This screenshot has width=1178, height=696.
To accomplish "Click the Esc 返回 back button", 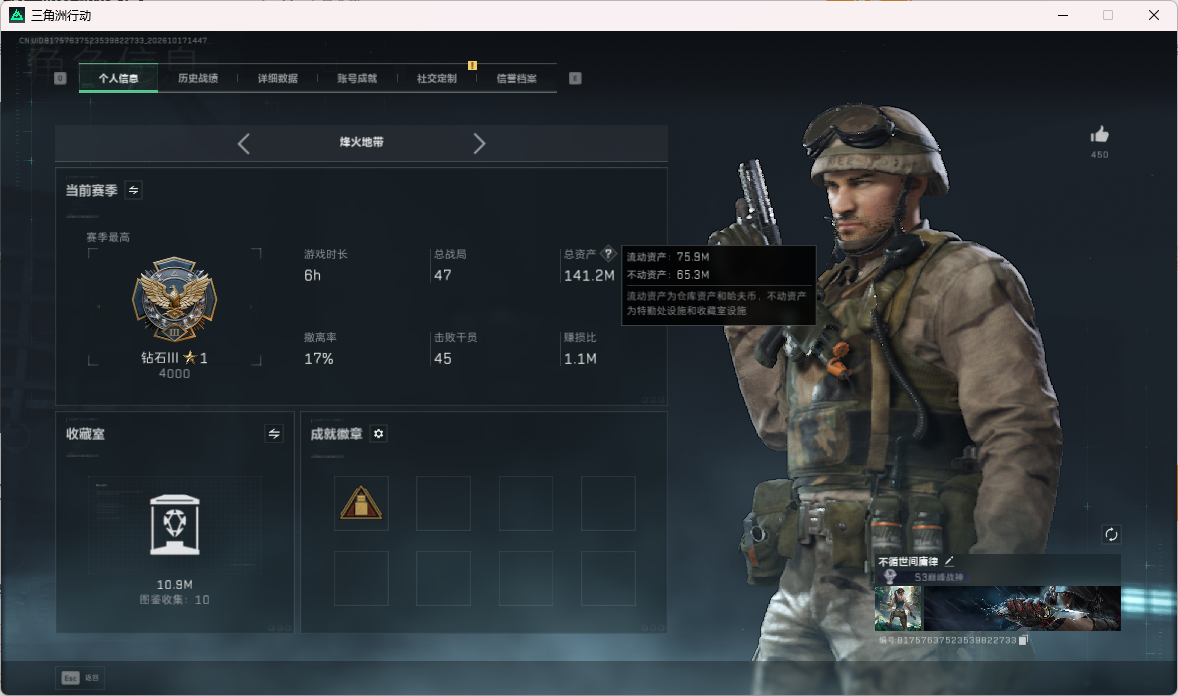I will pos(80,678).
